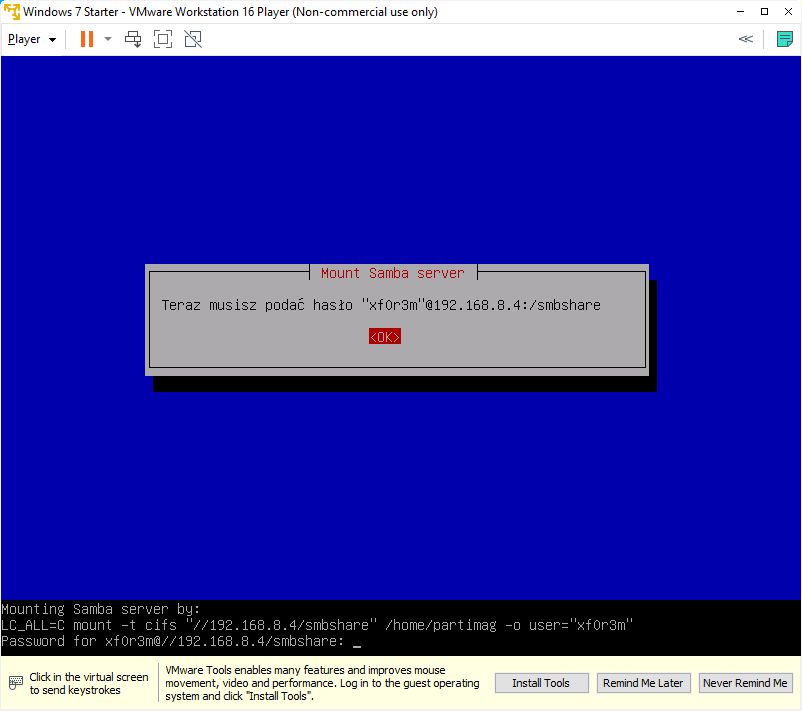Maximize the VMware Player window
The height and width of the screenshot is (711, 802).
pyautogui.click(x=736, y=12)
